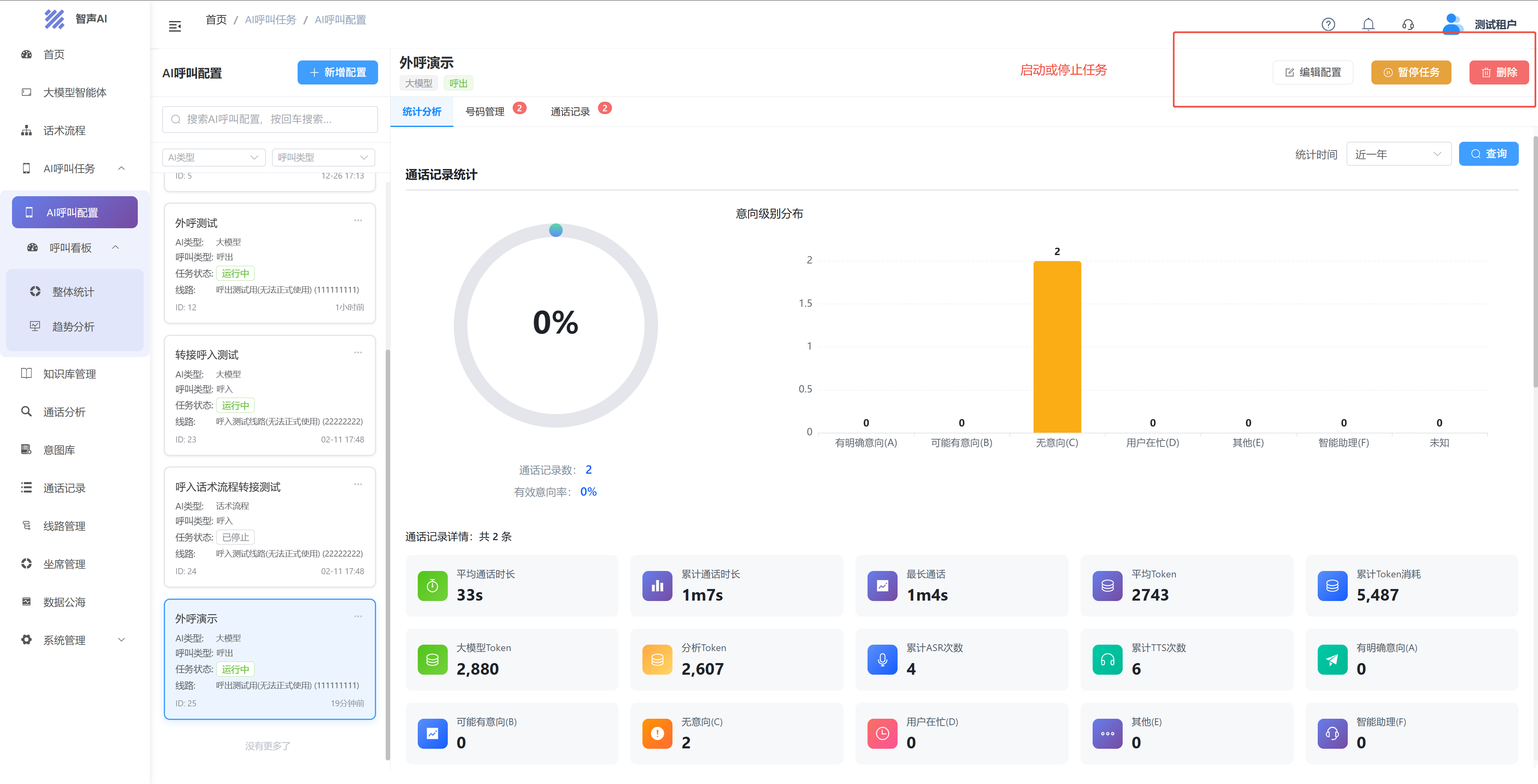Click the sidebar collapse hamburger icon
Screen dimensions: 1538x784
click(x=175, y=26)
